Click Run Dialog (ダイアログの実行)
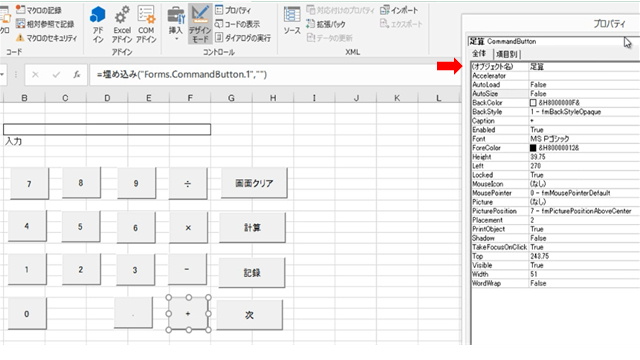 [243, 38]
